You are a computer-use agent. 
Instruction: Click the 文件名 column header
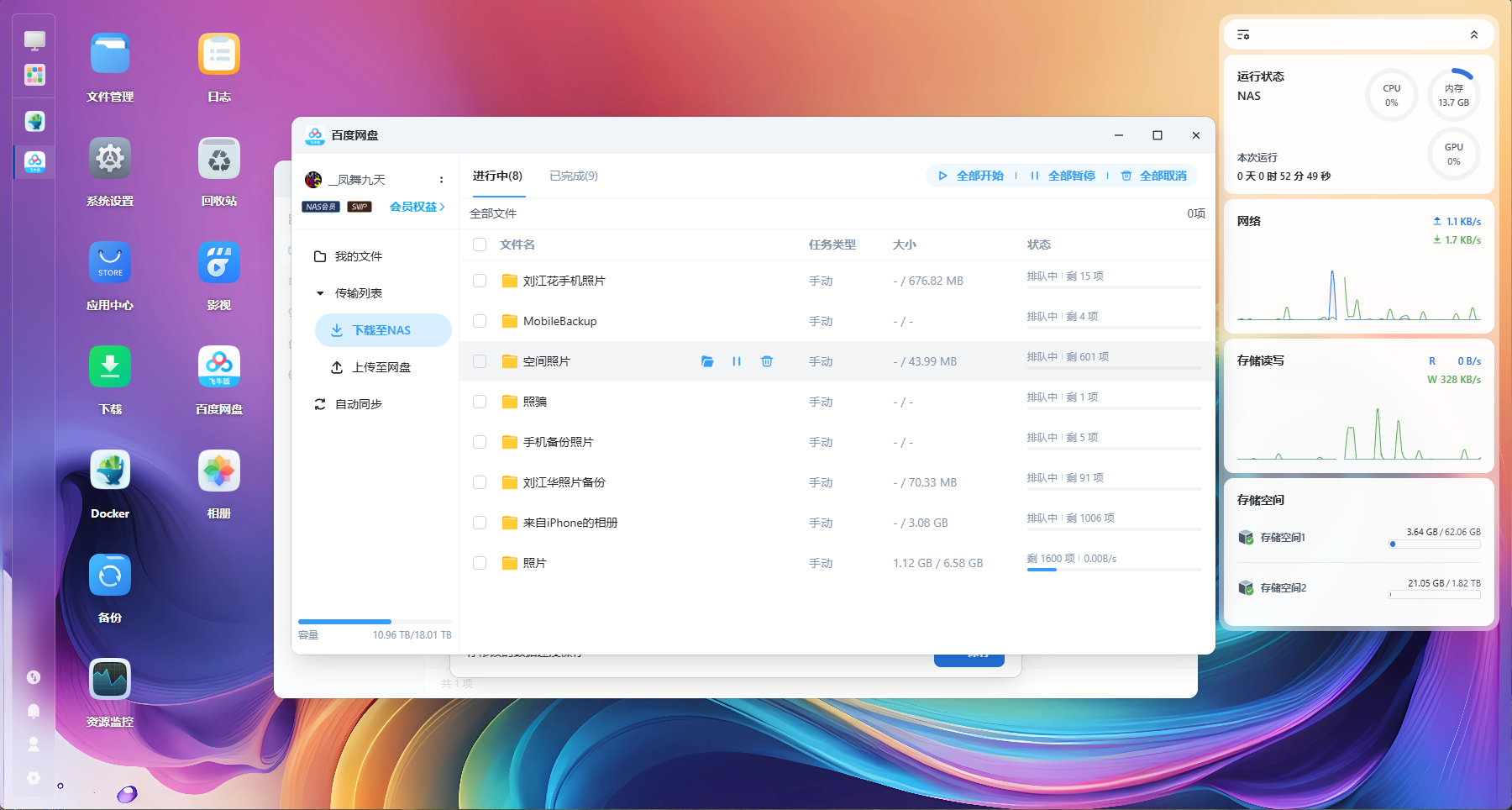click(x=517, y=245)
